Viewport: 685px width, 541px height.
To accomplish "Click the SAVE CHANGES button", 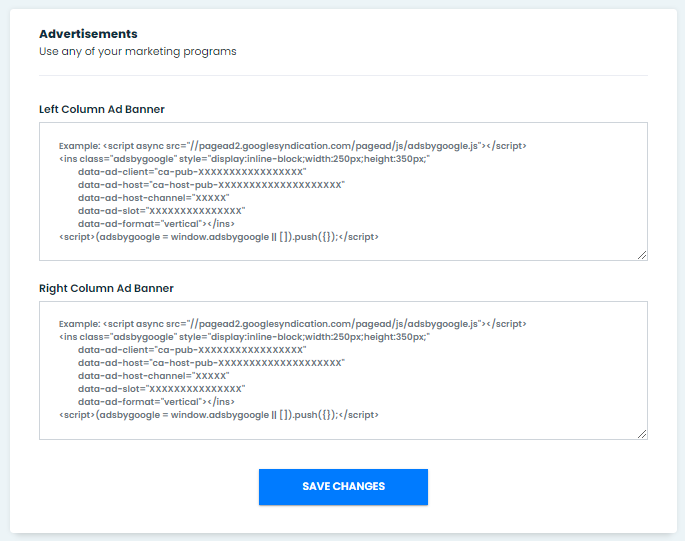I will (x=343, y=487).
